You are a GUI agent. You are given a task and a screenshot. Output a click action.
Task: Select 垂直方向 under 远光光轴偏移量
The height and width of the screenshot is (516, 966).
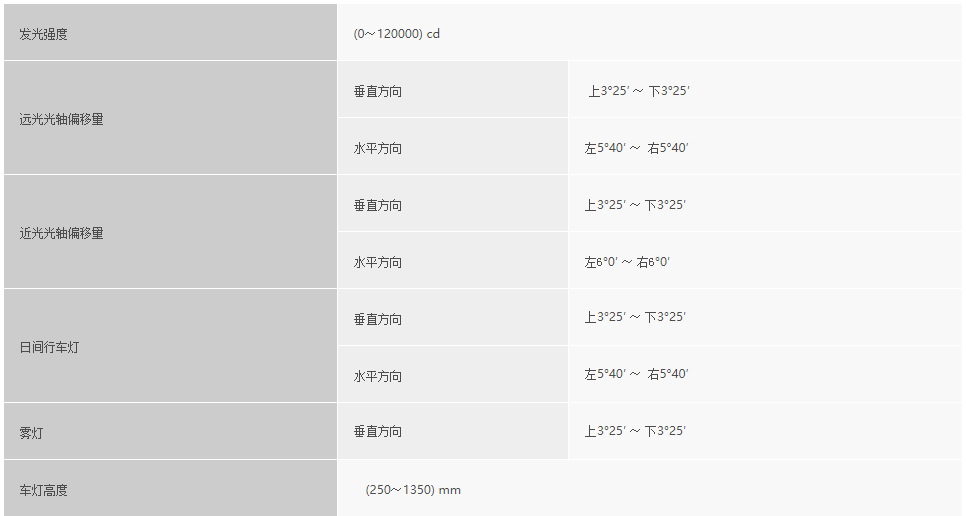point(452,89)
